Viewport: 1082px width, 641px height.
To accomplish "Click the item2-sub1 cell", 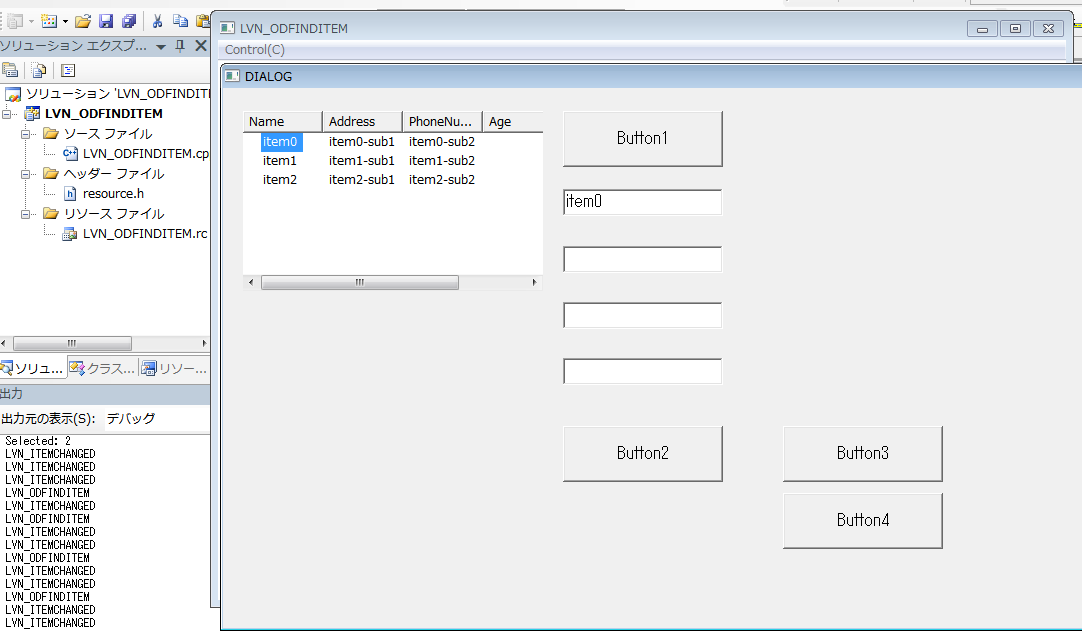I will pos(362,179).
